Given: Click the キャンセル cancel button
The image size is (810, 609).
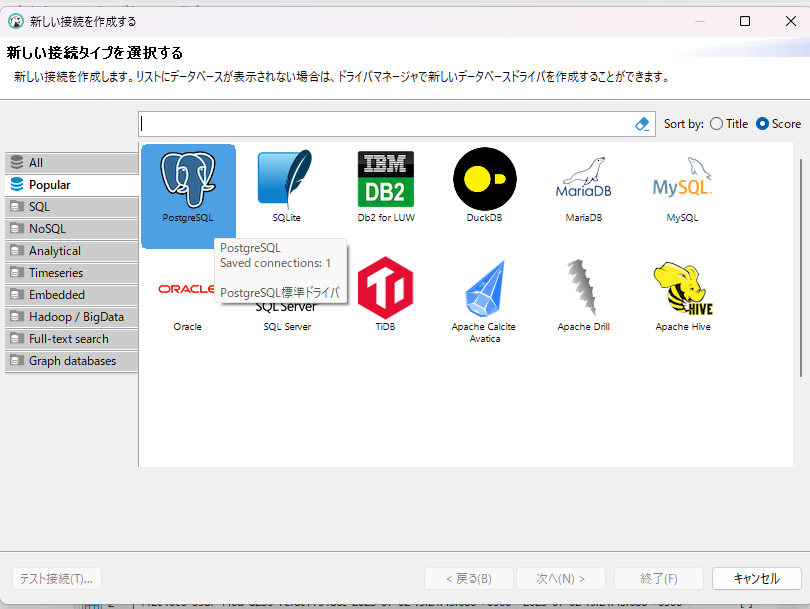Looking at the screenshot, I should point(757,579).
